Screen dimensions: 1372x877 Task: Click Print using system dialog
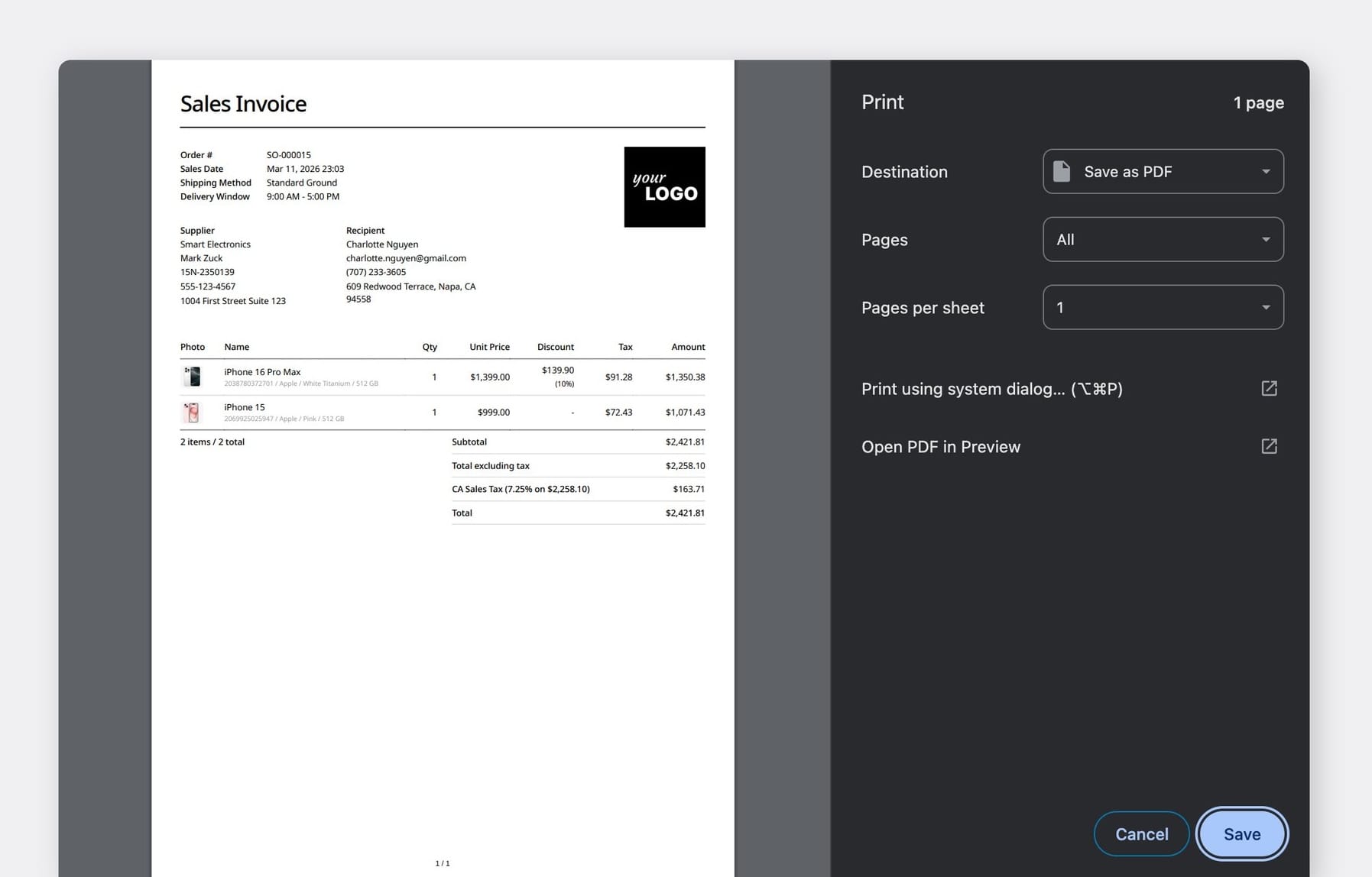click(x=991, y=388)
